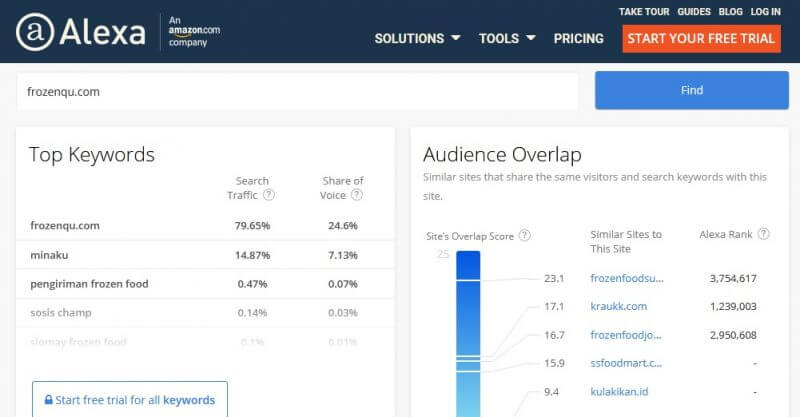Click the 17.1 overlap score

pos(554,306)
